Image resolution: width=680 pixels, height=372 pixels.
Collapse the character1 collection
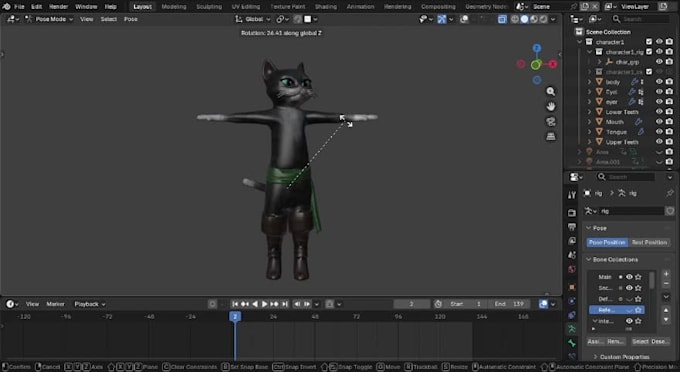click(x=579, y=42)
